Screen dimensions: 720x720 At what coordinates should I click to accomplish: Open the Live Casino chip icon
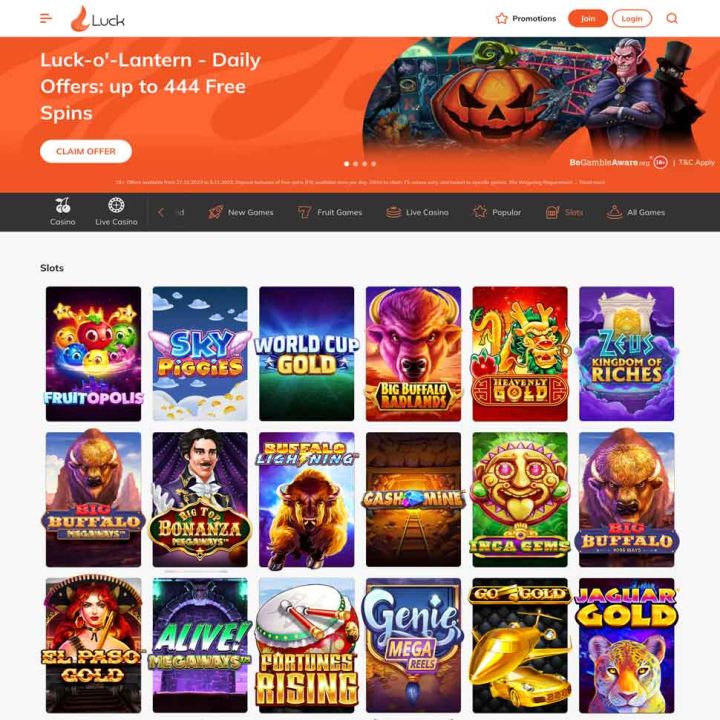116,205
